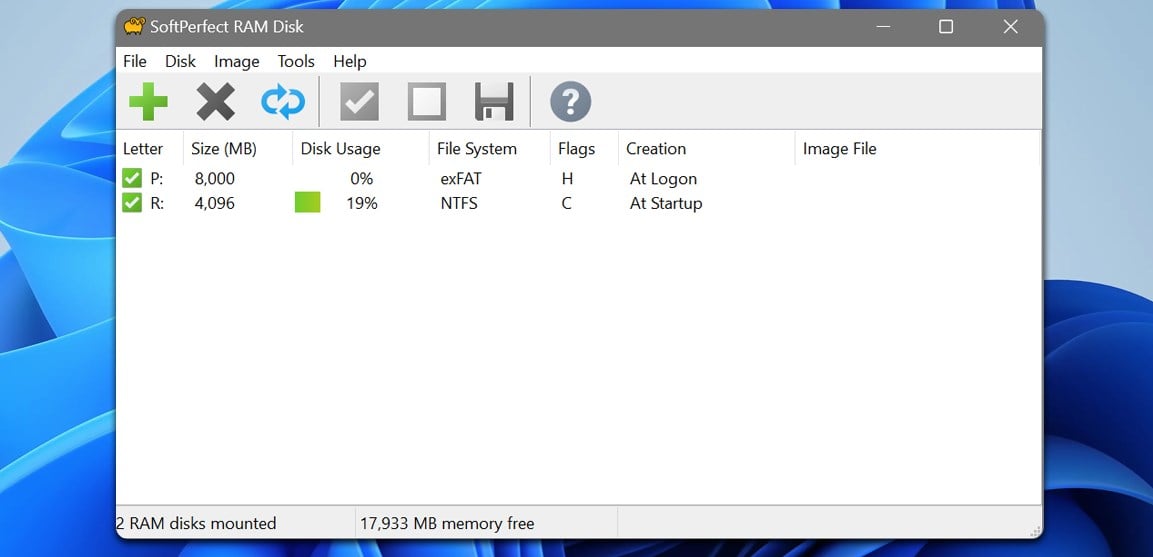The width and height of the screenshot is (1153, 557).
Task: Click the C flag cell
Action: 566,204
